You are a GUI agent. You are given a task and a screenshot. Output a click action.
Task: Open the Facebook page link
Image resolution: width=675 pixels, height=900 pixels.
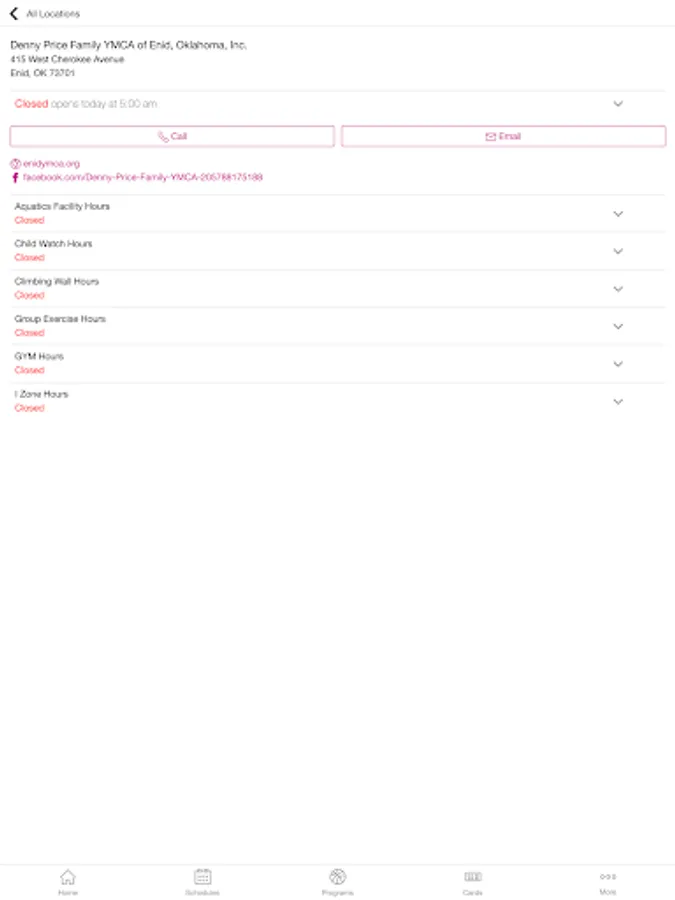click(142, 177)
